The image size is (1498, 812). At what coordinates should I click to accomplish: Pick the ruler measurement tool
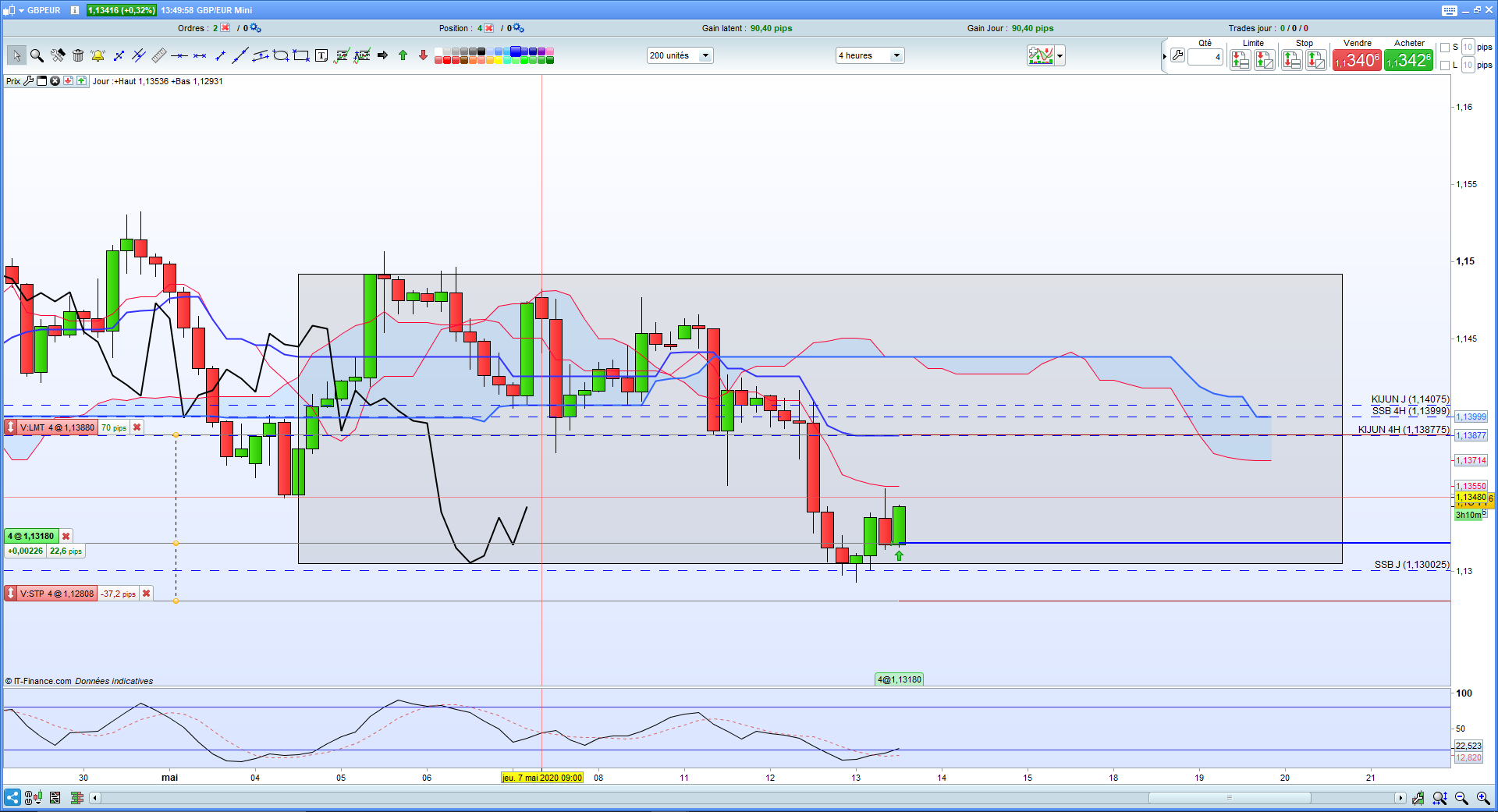pos(159,55)
